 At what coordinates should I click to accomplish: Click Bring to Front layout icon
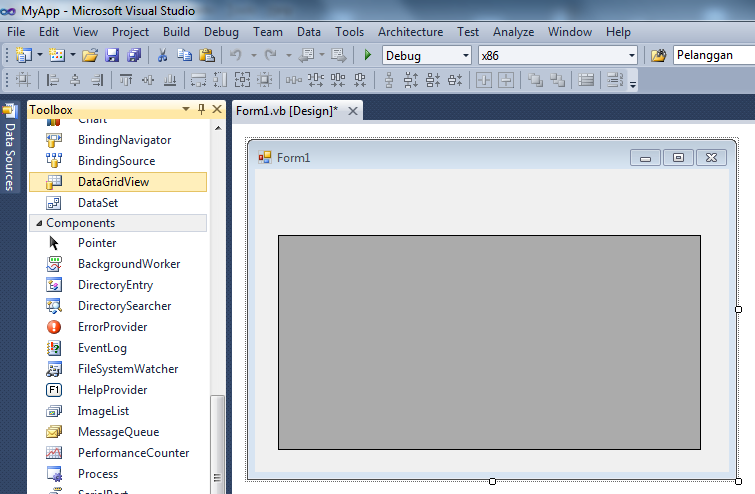click(535, 80)
